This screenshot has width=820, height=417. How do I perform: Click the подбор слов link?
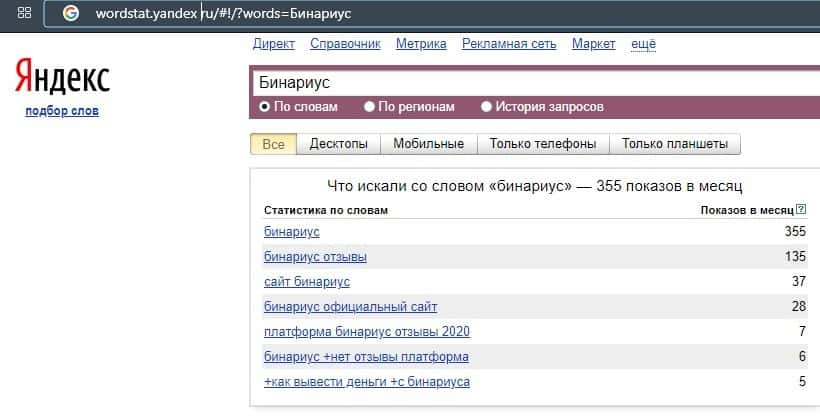pyautogui.click(x=62, y=111)
